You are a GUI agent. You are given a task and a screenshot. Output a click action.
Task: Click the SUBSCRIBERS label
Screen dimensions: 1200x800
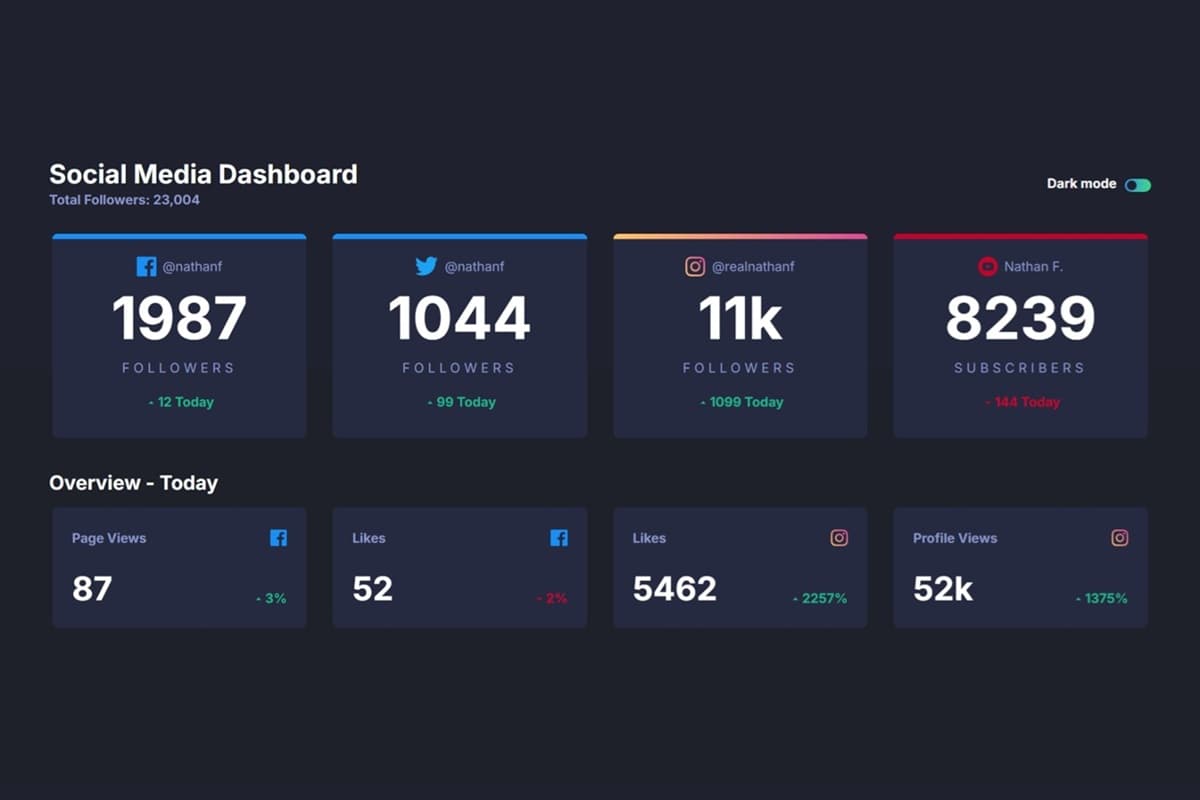[1020, 368]
